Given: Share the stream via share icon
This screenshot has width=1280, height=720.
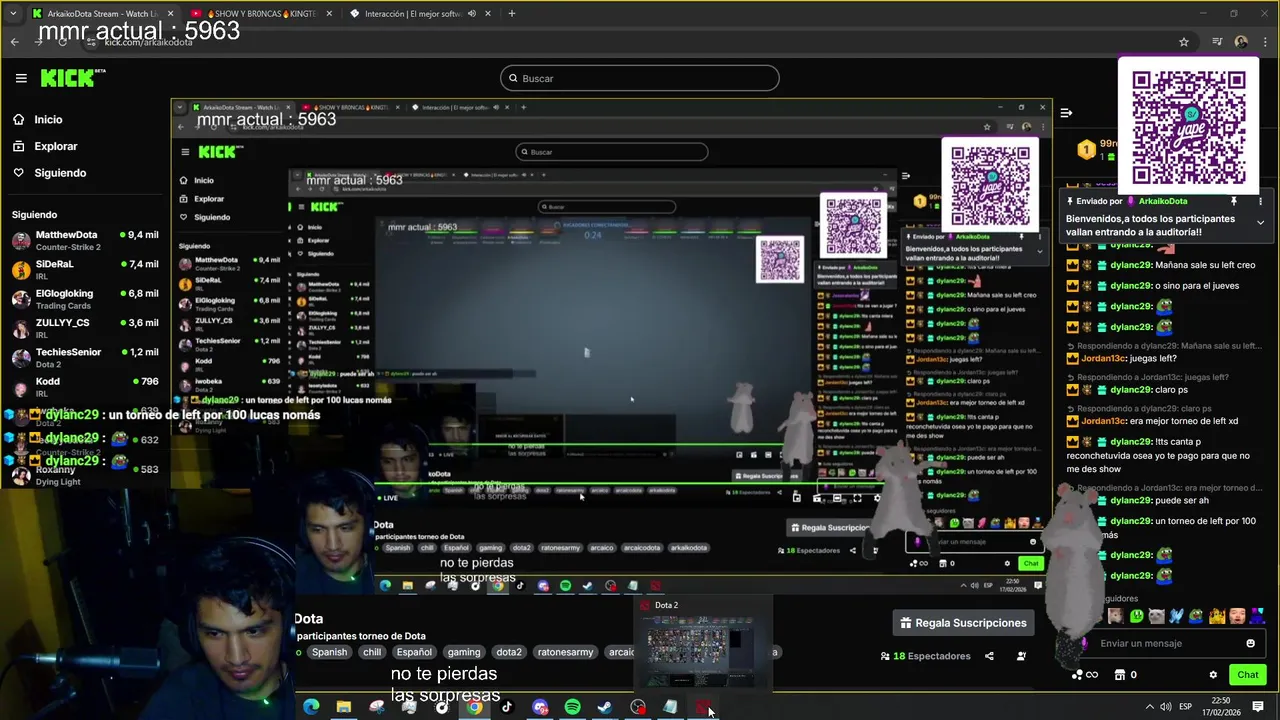Looking at the screenshot, I should [x=989, y=656].
